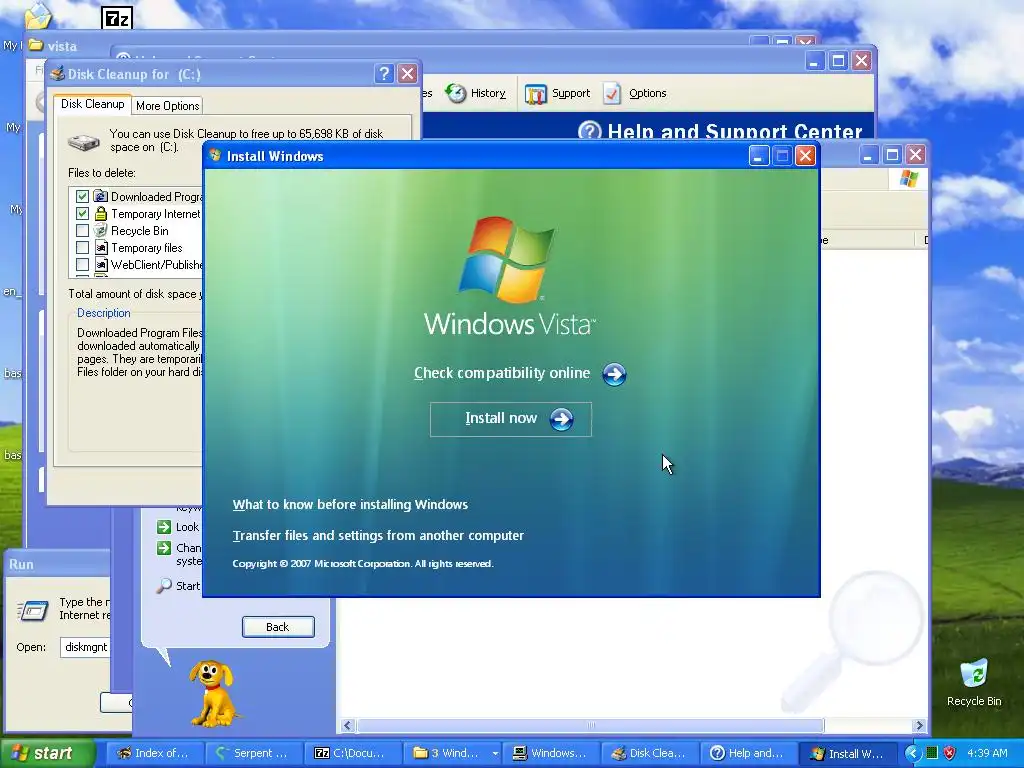This screenshot has width=1024, height=768.
Task: Switch to Disk Cleanup taskbar button
Action: (x=651, y=753)
